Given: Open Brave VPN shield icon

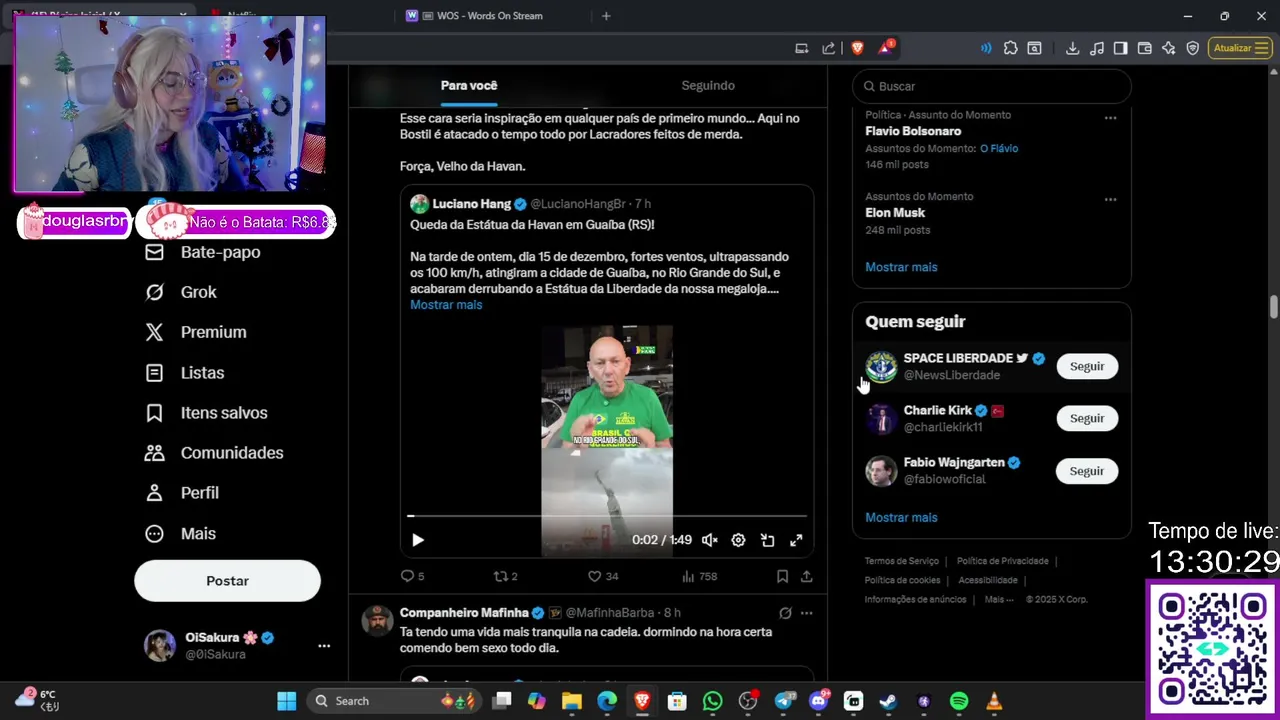Looking at the screenshot, I should tap(1193, 48).
